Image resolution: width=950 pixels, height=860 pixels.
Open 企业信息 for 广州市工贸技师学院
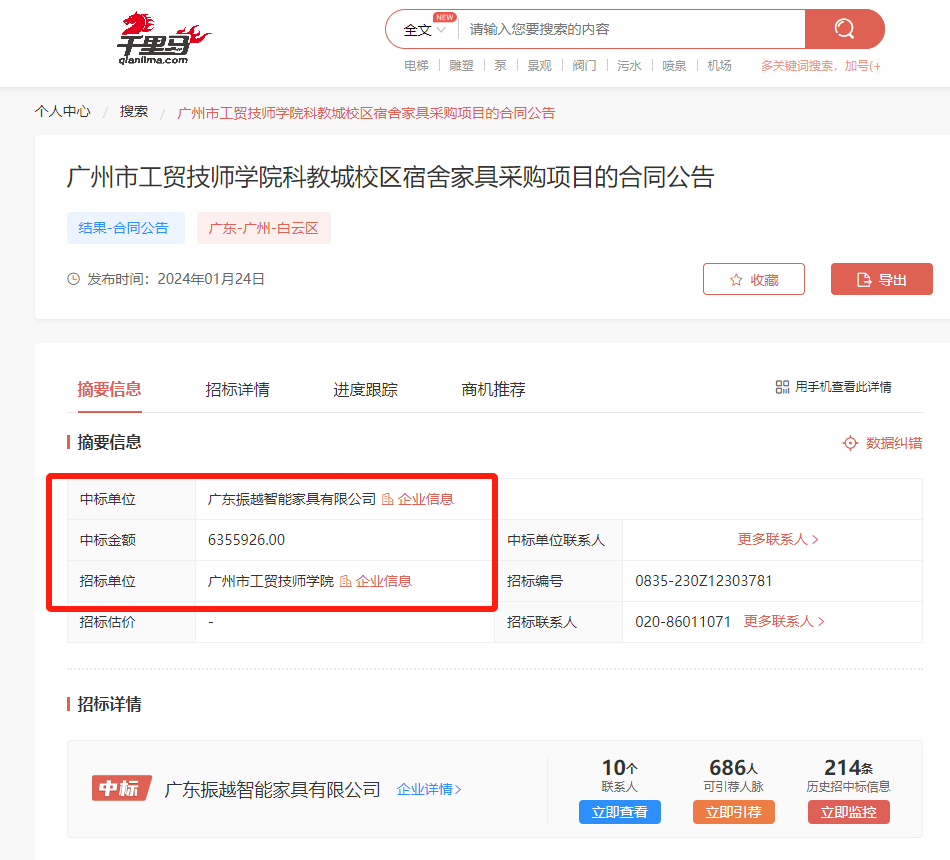(376, 581)
